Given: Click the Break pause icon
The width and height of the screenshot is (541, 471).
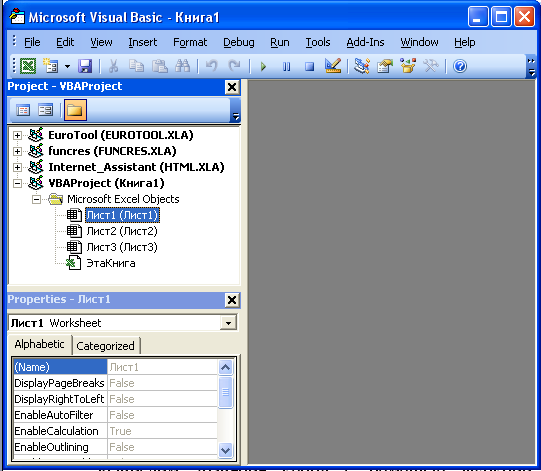Looking at the screenshot, I should click(286, 66).
